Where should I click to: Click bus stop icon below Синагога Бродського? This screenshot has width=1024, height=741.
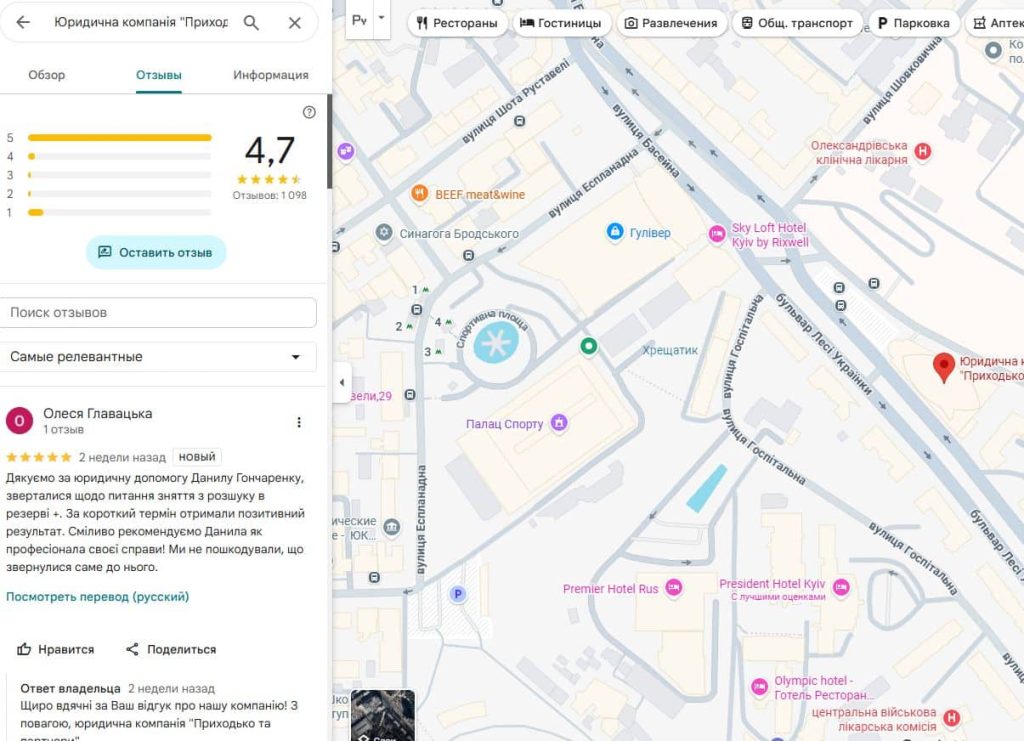click(468, 256)
